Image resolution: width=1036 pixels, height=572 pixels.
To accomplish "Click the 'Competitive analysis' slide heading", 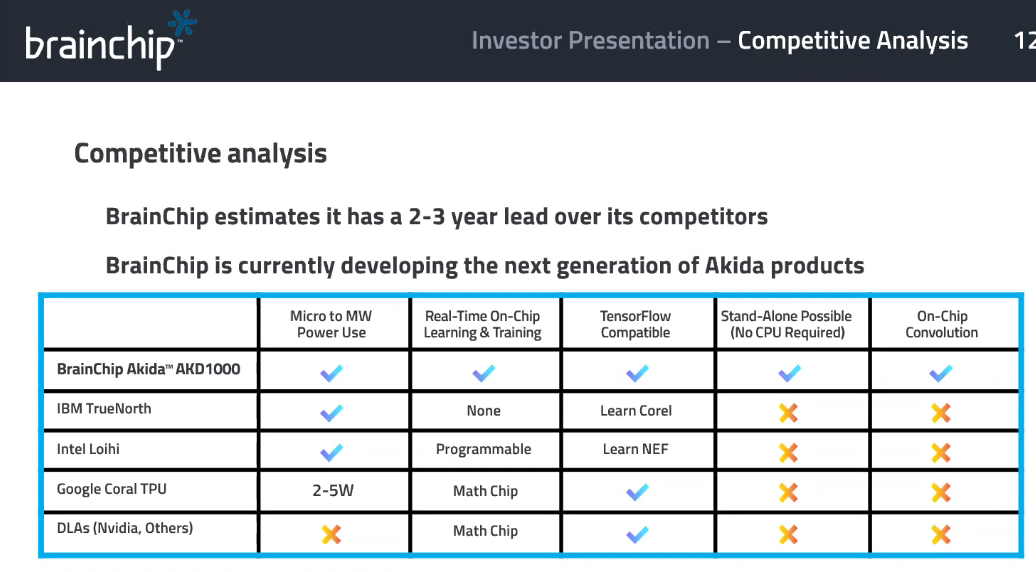I will 200,153.
